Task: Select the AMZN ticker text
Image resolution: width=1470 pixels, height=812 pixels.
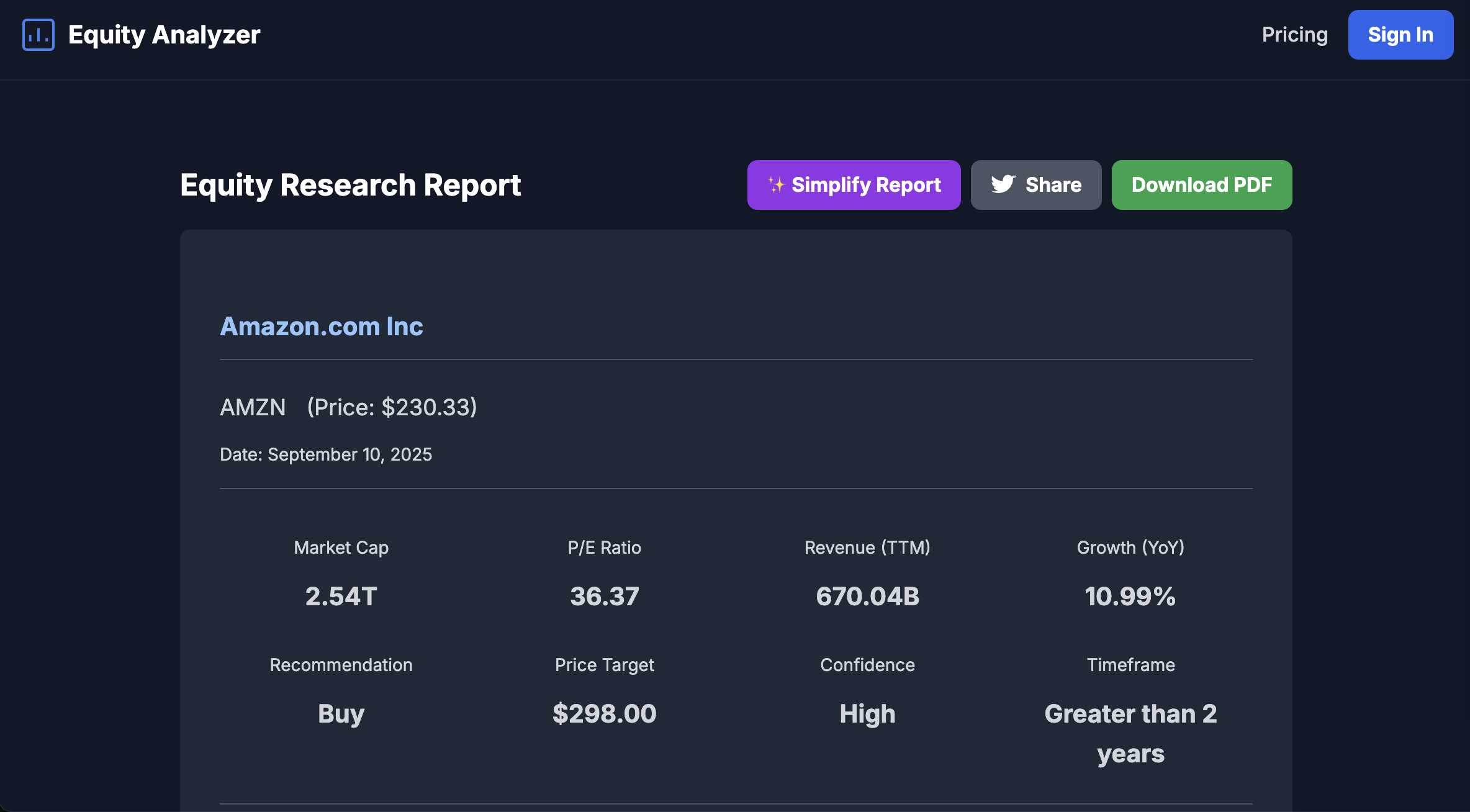Action: click(252, 407)
